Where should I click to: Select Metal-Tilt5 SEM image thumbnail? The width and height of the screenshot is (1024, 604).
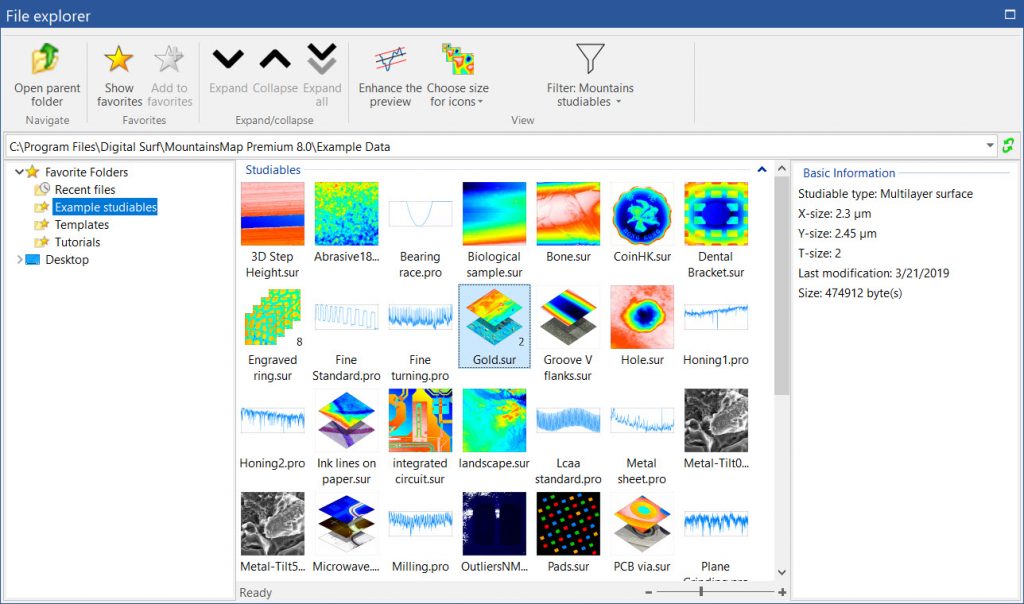[272, 523]
